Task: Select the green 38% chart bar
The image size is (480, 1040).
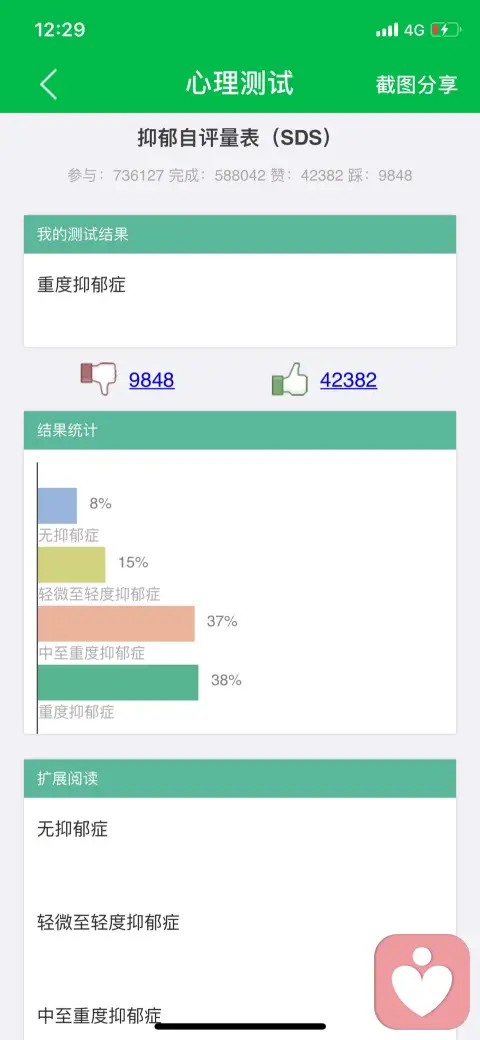Action: [x=118, y=682]
